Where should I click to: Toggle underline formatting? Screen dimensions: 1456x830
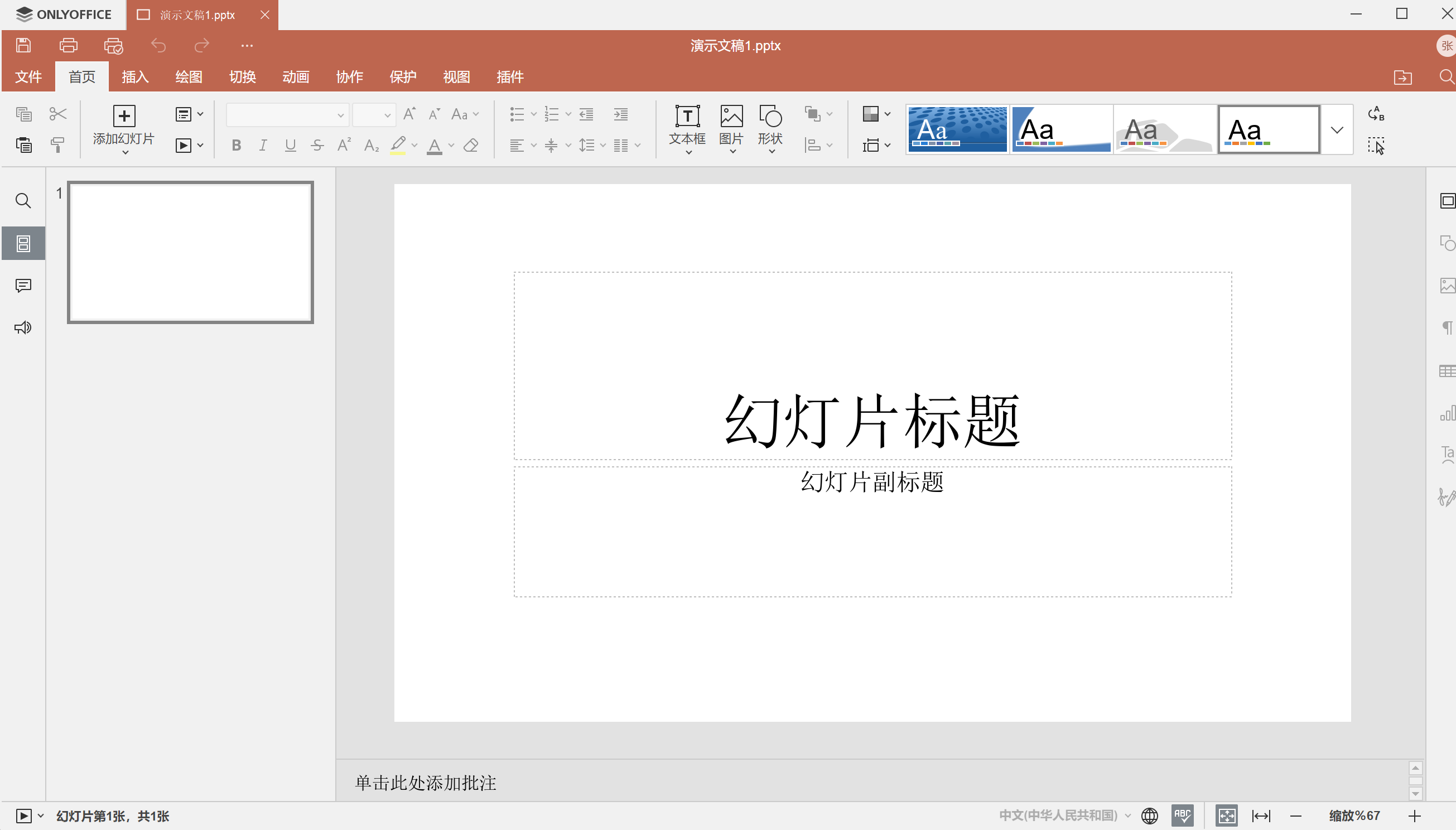tap(290, 146)
